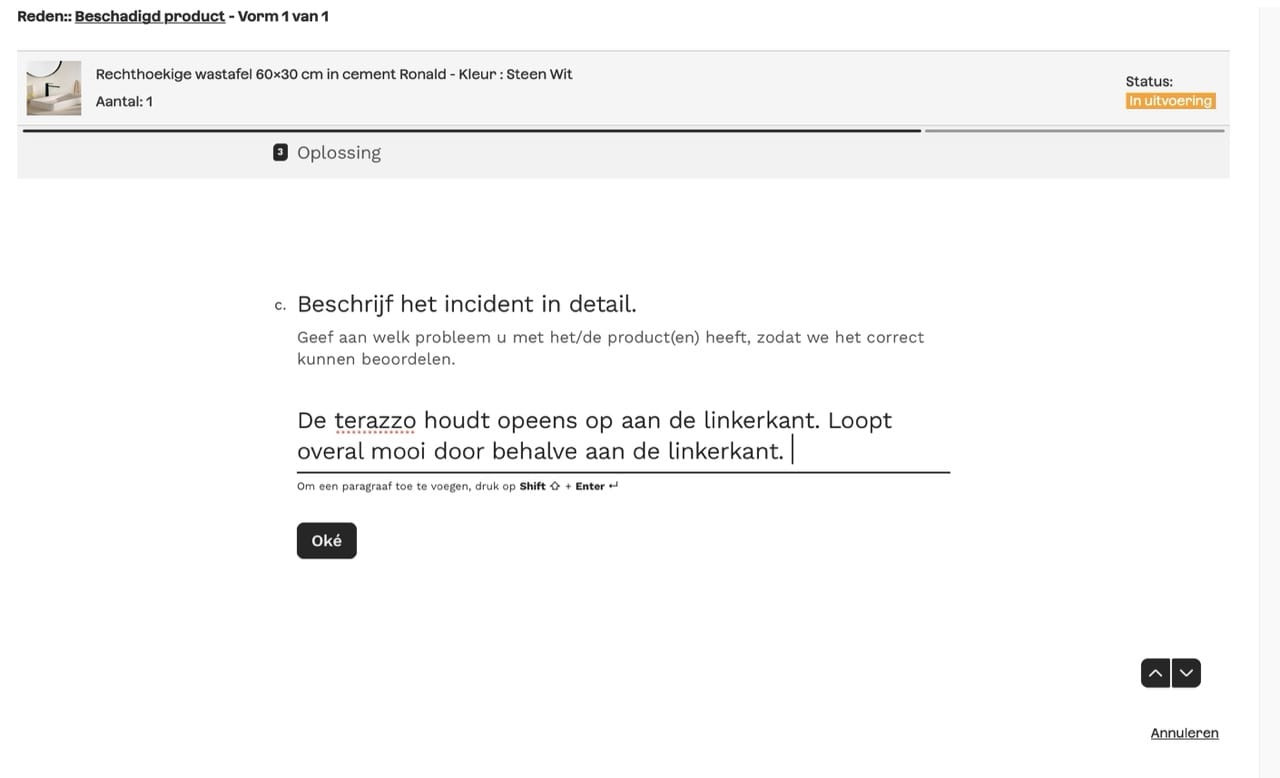
Task: Click the 'Aantal: 1' text
Action: pyautogui.click(x=124, y=101)
